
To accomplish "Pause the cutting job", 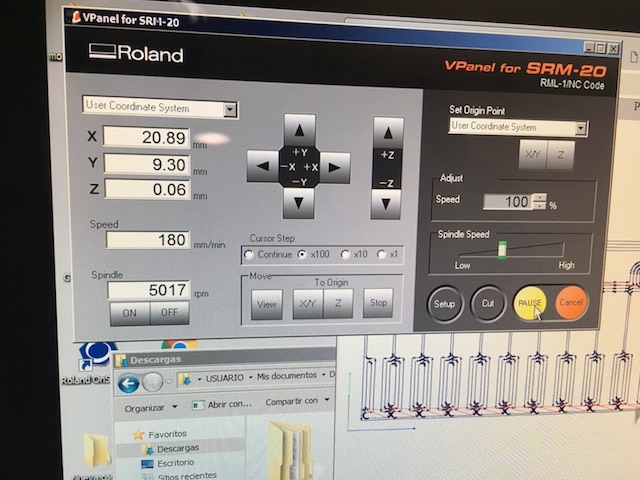I will [530, 303].
